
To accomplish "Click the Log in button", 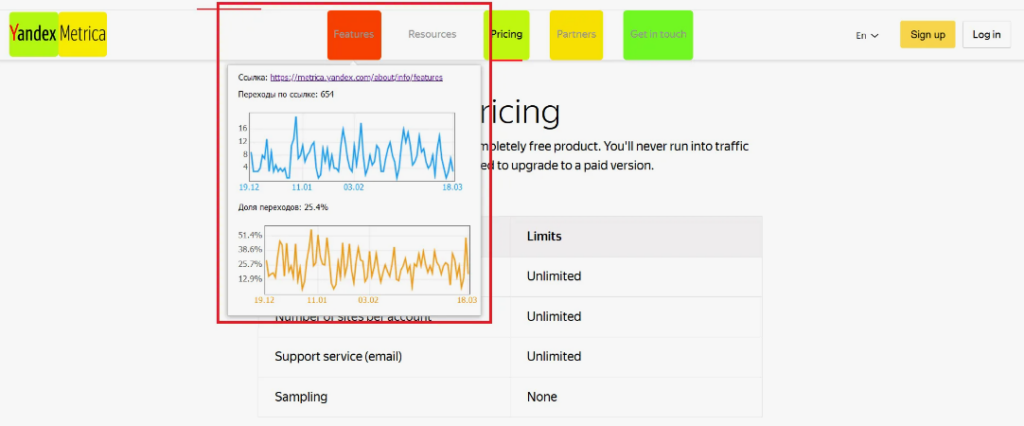I will tap(985, 35).
